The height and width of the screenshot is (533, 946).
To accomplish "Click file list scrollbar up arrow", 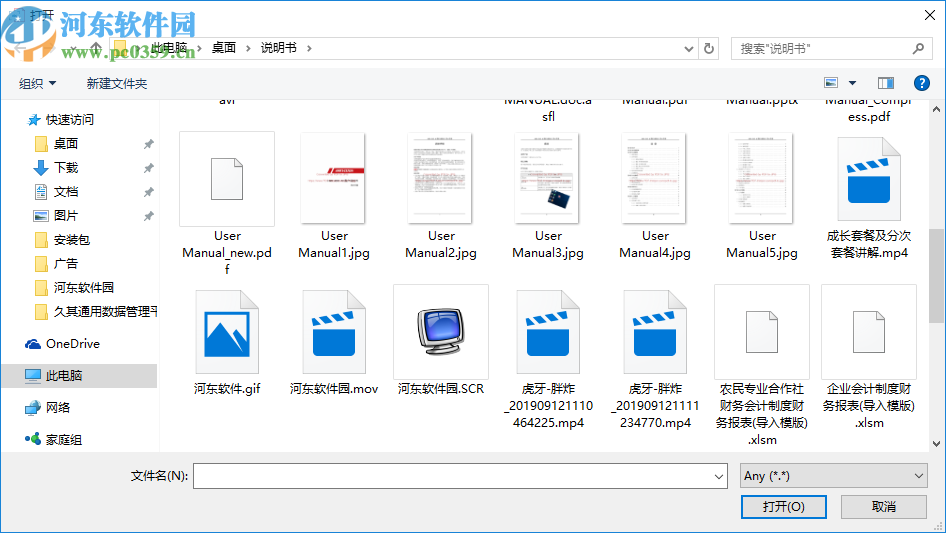I will coord(936,109).
